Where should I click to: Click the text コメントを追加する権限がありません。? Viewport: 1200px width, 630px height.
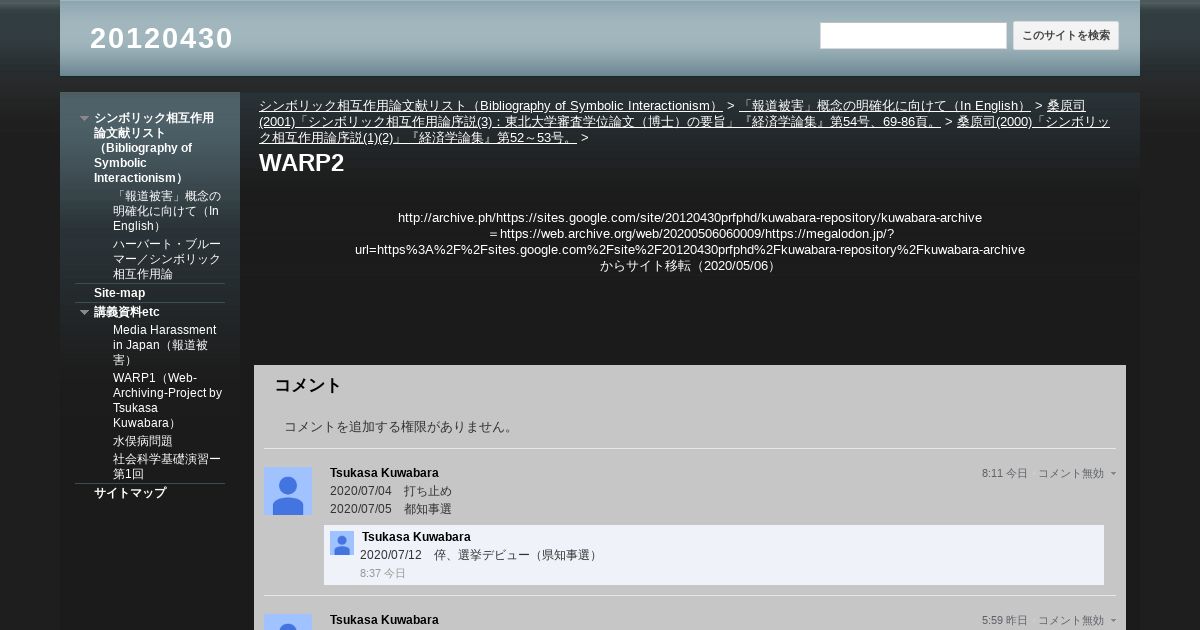pos(400,427)
